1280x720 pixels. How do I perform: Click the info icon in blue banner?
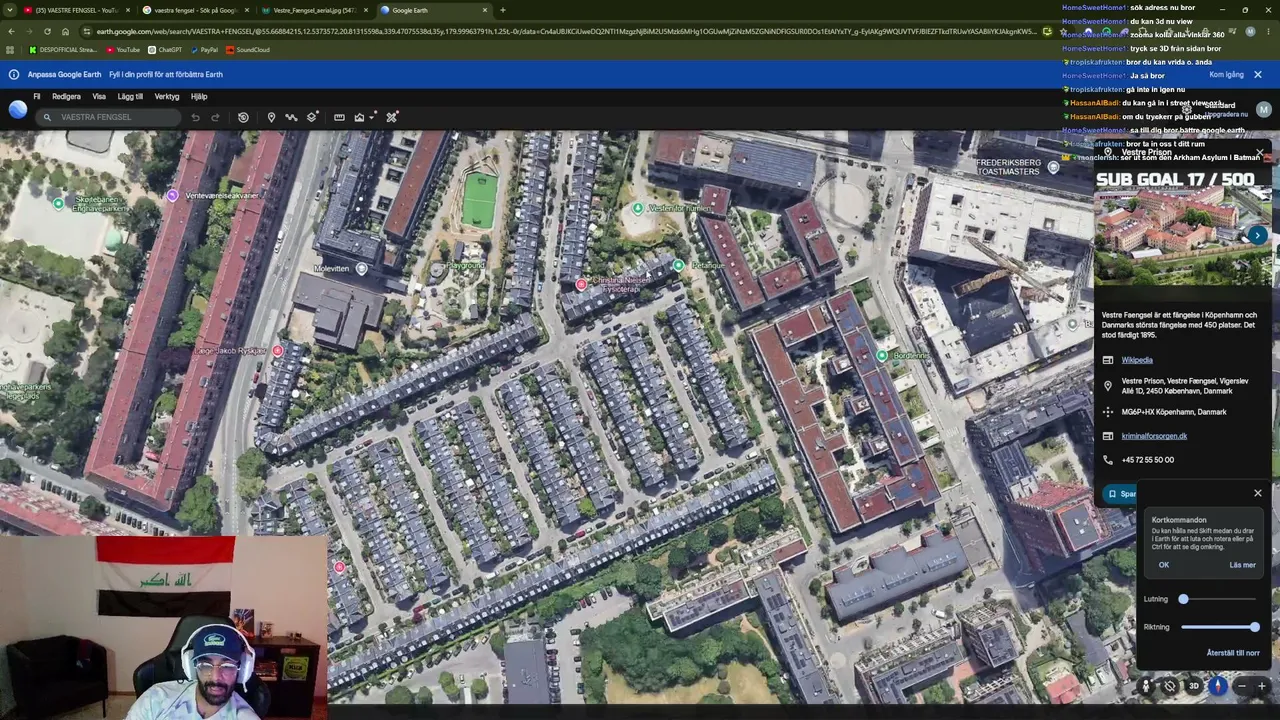[14, 74]
